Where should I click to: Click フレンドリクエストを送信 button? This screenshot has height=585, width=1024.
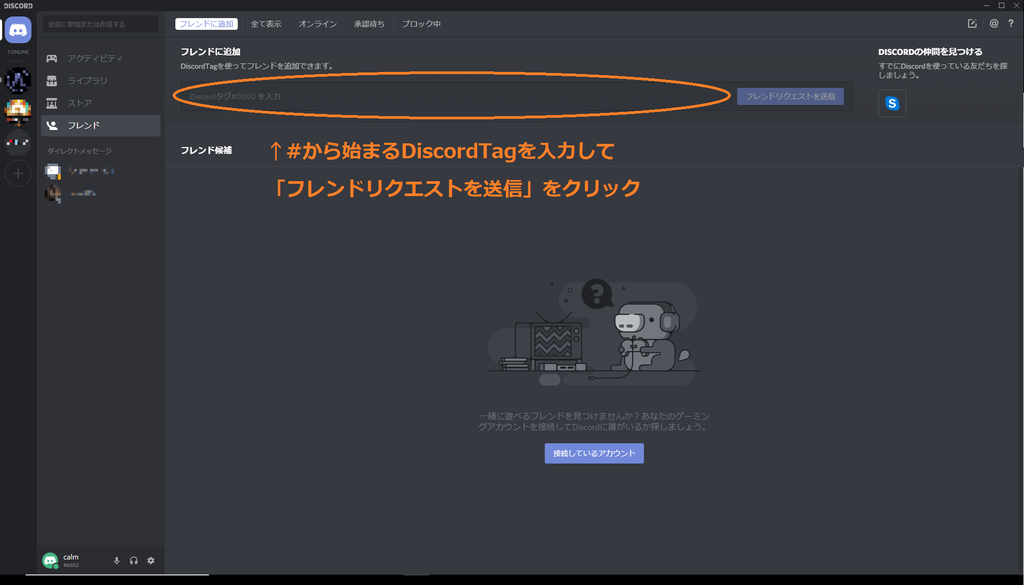790,97
